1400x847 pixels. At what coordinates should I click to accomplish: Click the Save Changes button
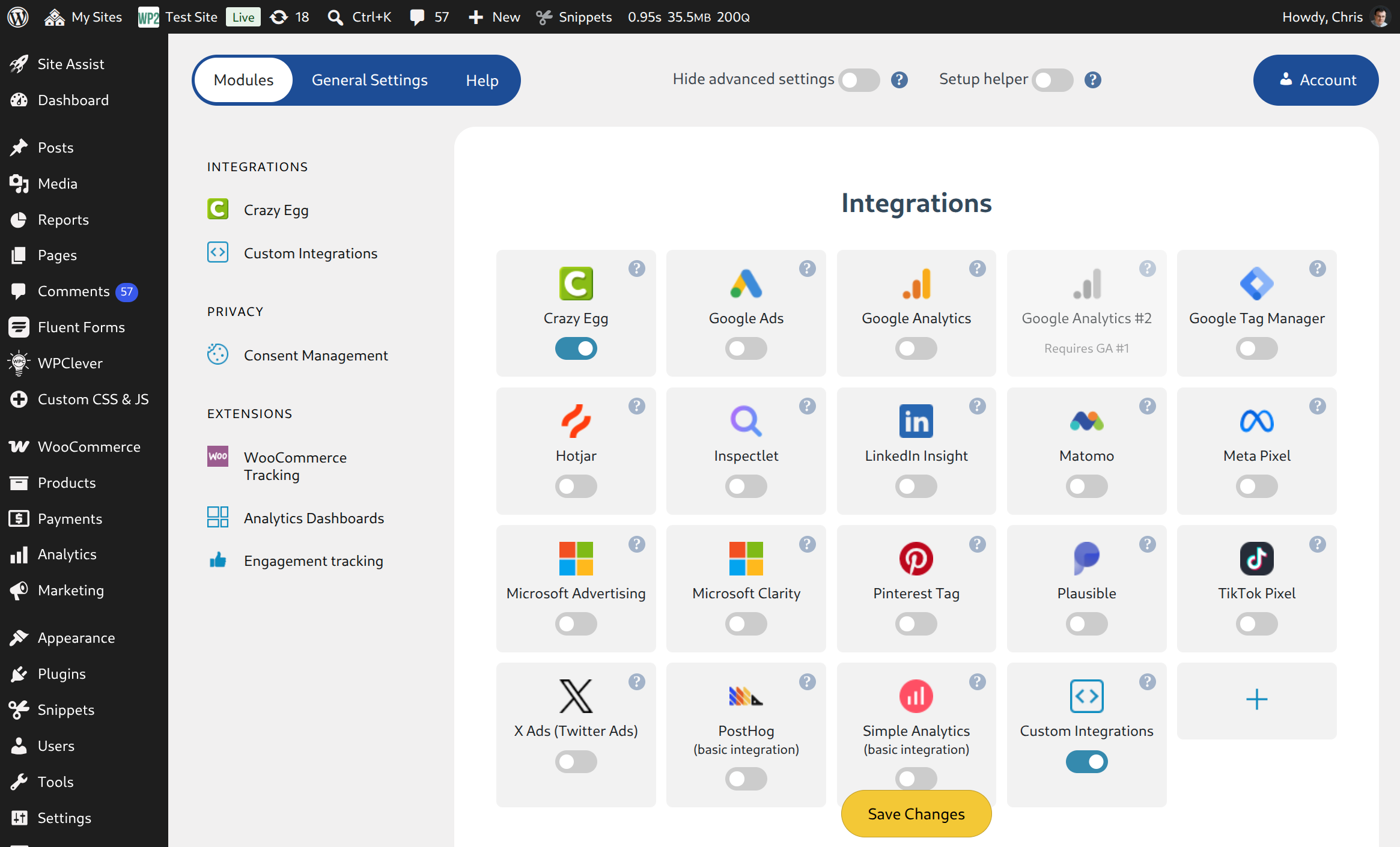916,814
